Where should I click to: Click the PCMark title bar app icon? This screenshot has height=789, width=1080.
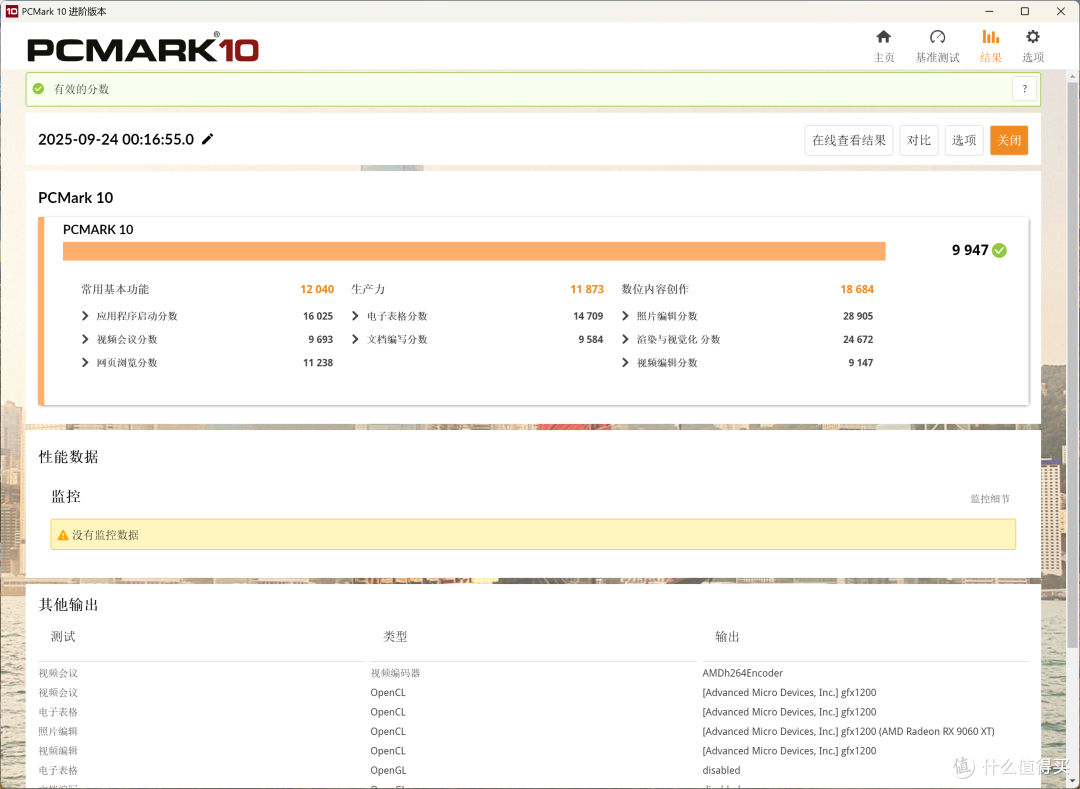pos(12,11)
